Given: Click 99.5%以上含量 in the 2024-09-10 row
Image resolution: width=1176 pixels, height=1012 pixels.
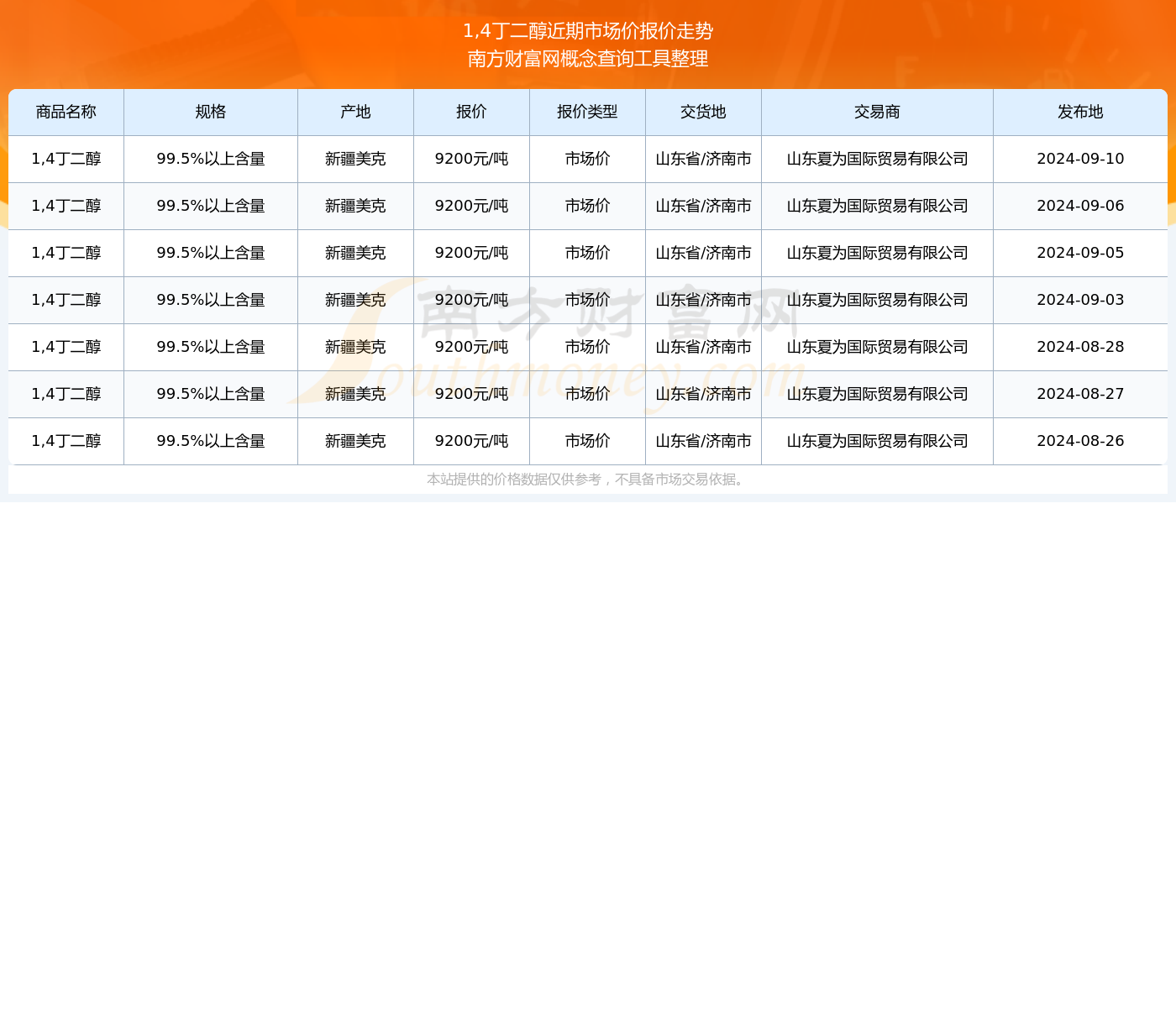Looking at the screenshot, I should click(x=211, y=159).
